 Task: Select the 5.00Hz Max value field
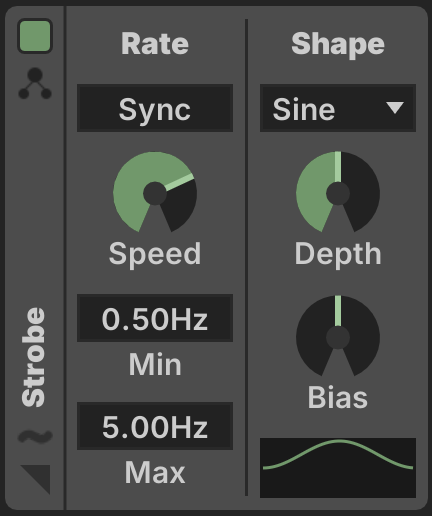tap(155, 426)
